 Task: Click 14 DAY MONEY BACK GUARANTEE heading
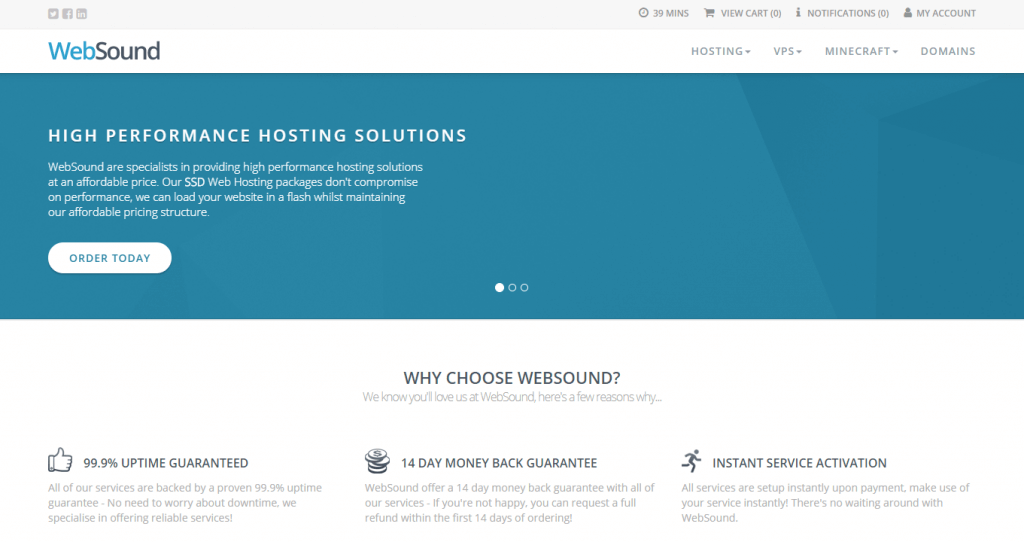(x=499, y=463)
